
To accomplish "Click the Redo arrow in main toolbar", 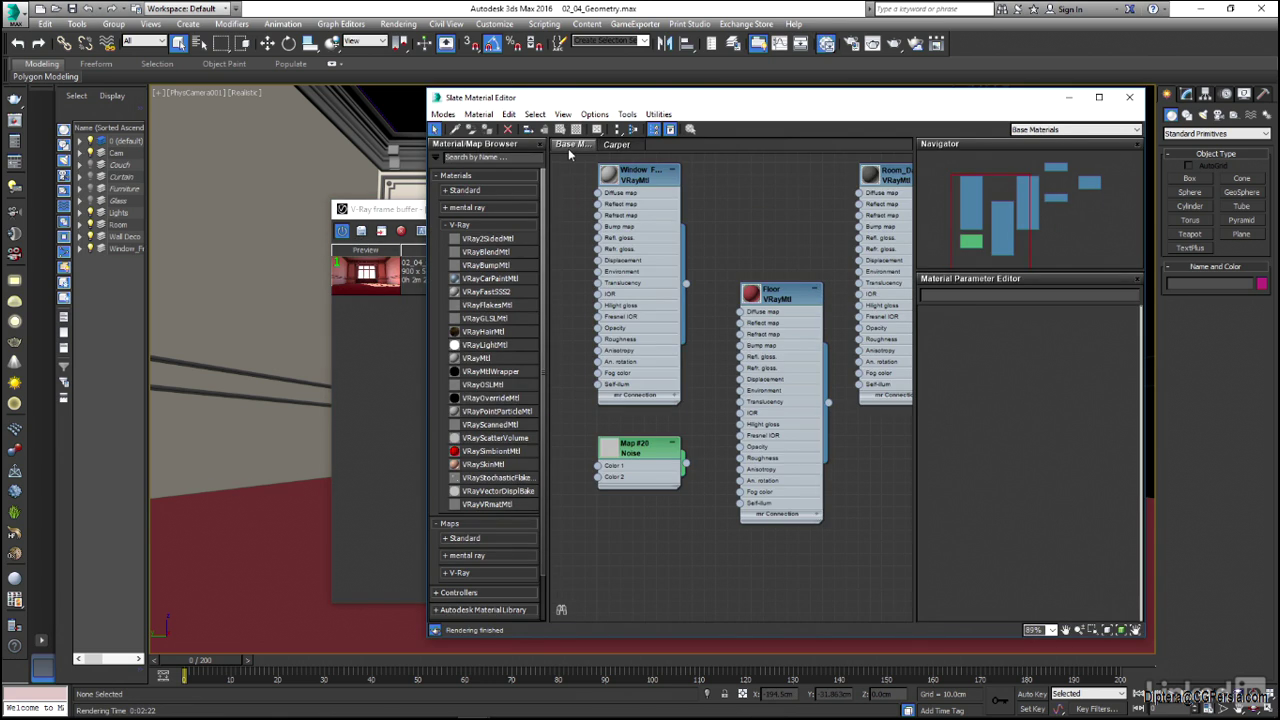I will tap(38, 43).
